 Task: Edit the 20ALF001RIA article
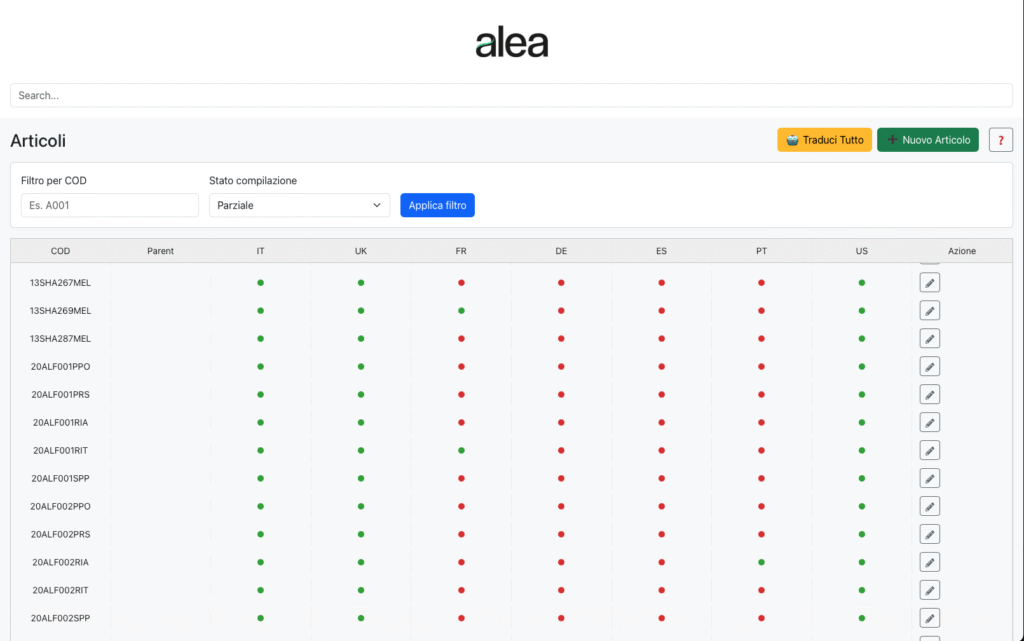point(929,423)
